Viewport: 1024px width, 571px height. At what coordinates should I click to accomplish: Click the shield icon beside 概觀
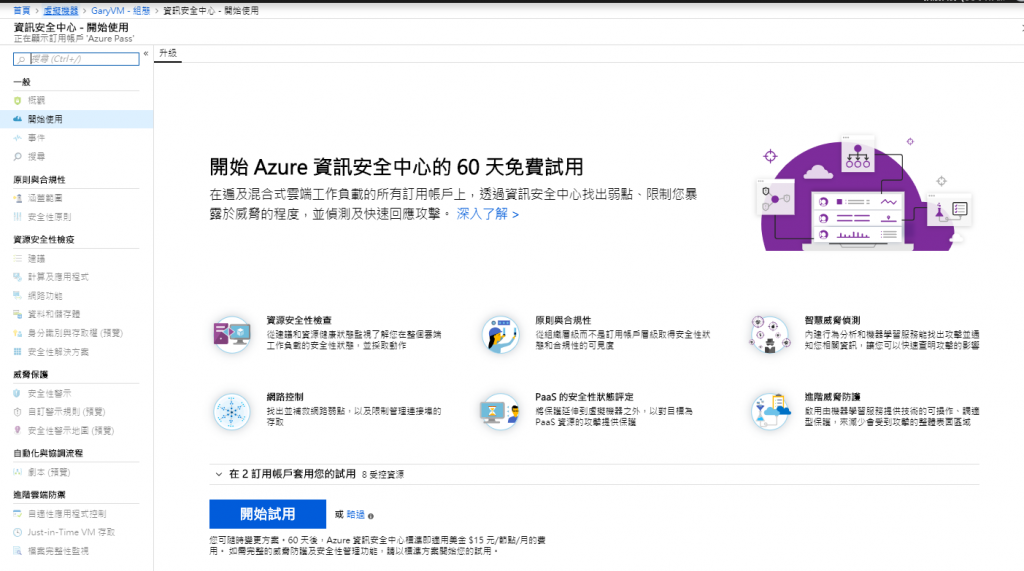coord(18,101)
